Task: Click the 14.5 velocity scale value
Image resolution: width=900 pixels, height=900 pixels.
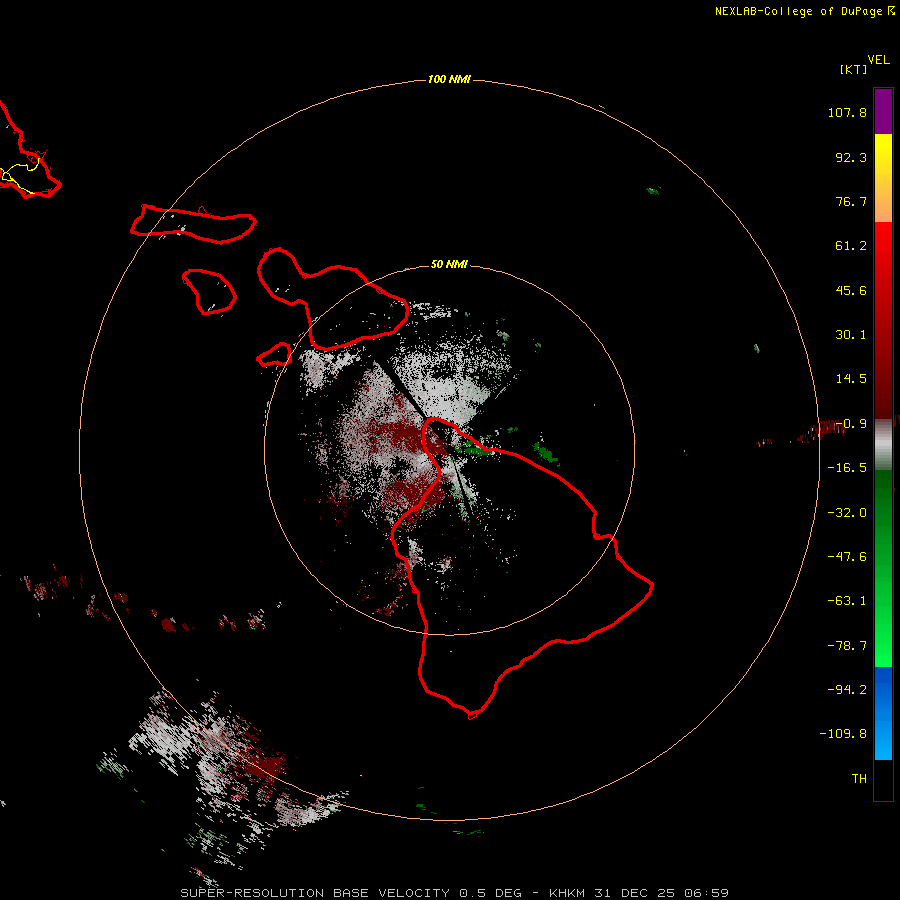Action: [851, 379]
